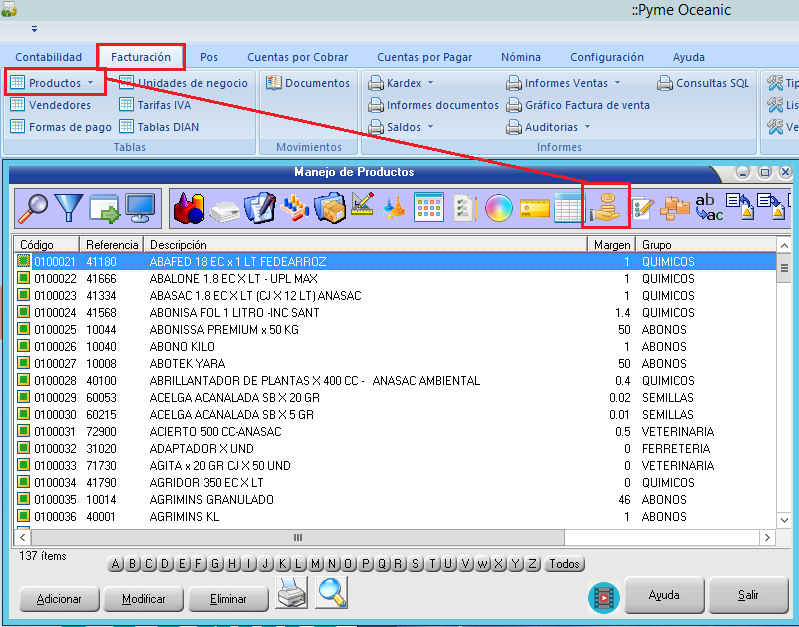Expand the Productos dropdown menu

90,83
